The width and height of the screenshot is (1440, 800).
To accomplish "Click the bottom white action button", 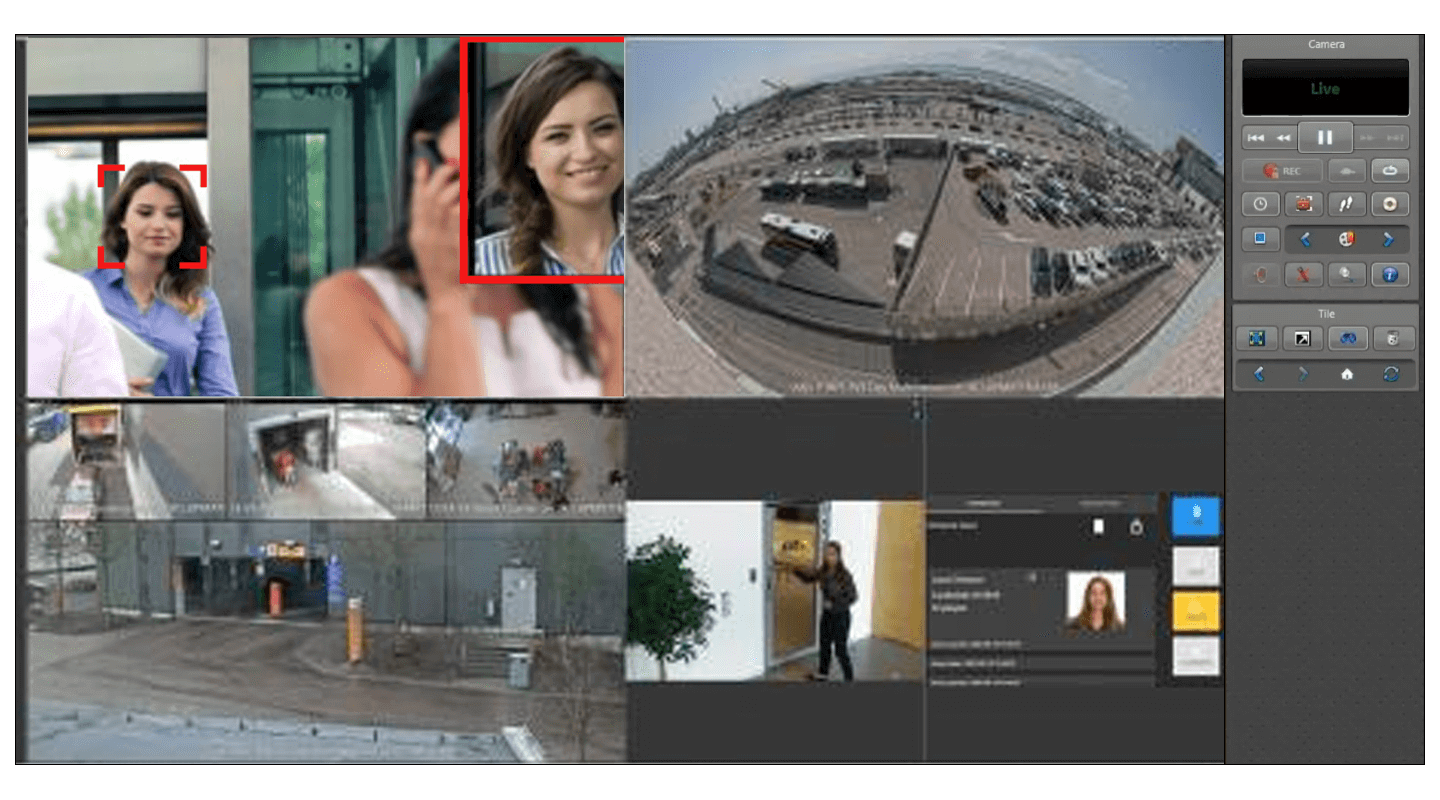I will tap(1196, 656).
